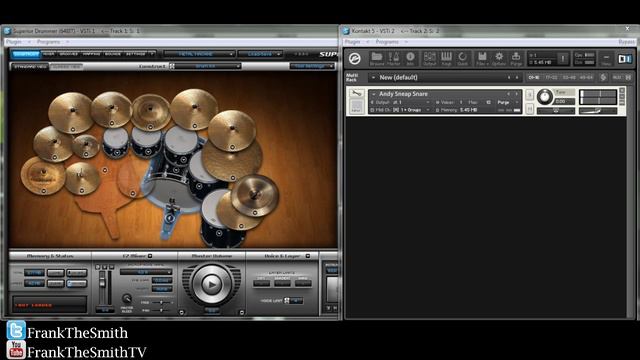
Task: Open the Info icon in Kontakt
Action: (410, 58)
